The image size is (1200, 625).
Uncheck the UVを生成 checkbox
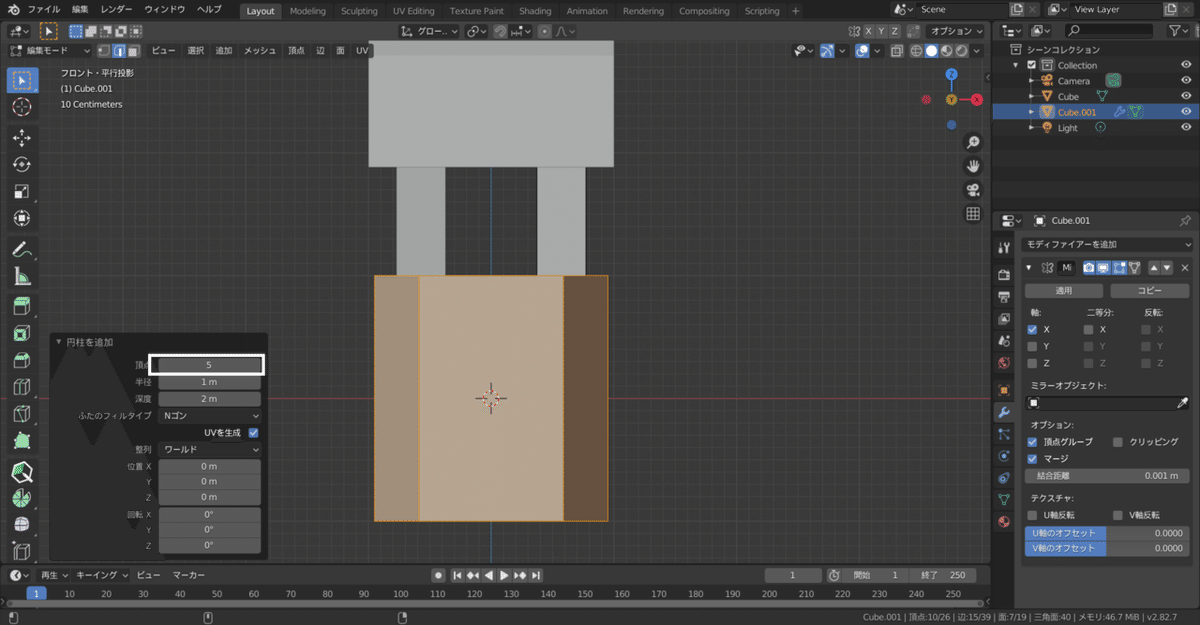pyautogui.click(x=253, y=432)
